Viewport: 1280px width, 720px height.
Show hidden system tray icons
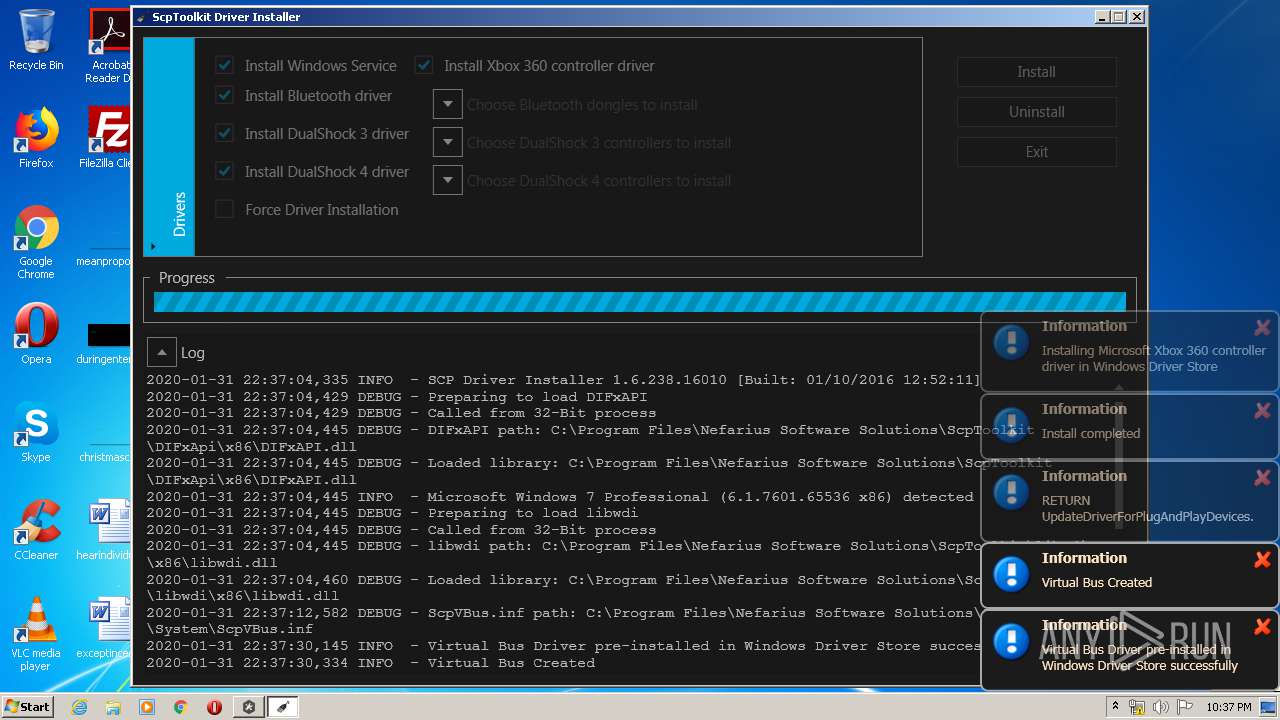click(1115, 707)
